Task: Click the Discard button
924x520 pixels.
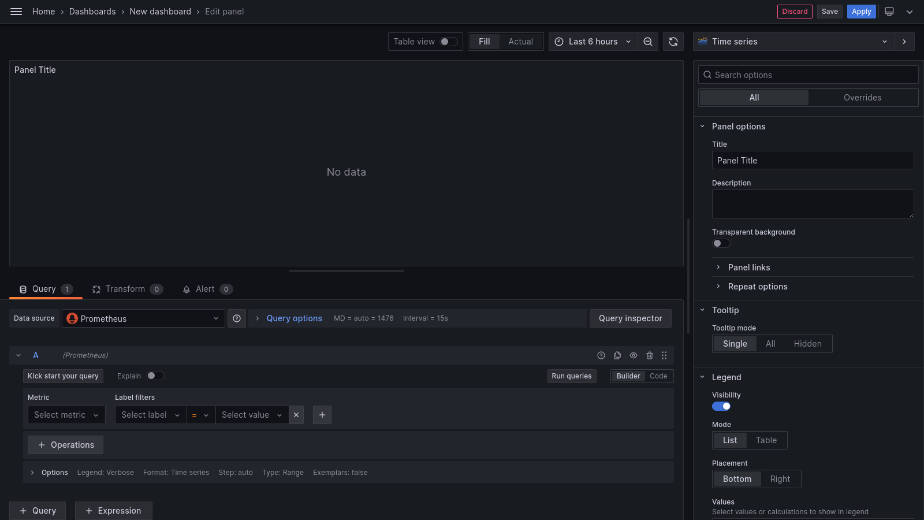Action: click(x=794, y=11)
